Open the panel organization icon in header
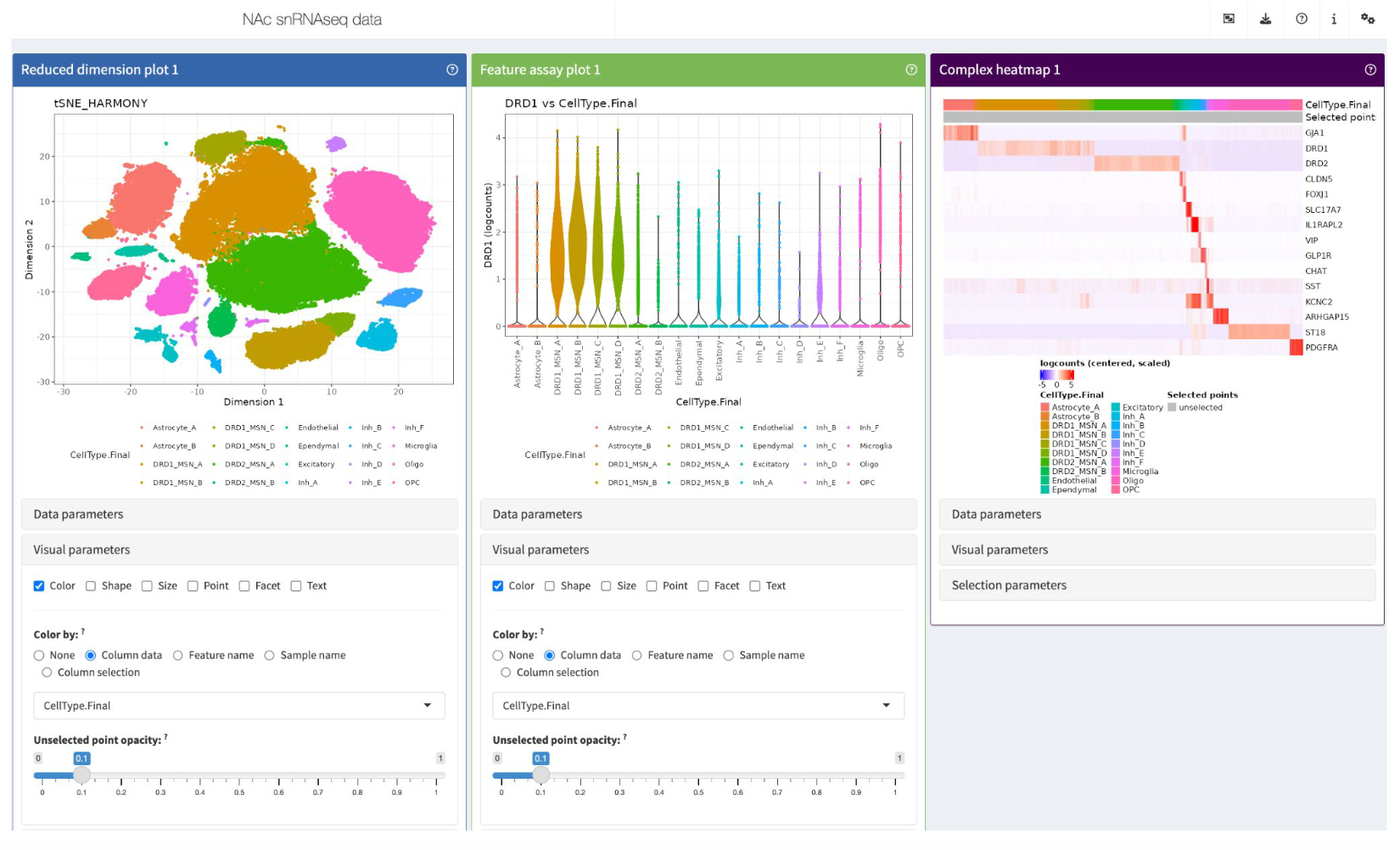The height and width of the screenshot is (850, 1400). click(x=1229, y=19)
